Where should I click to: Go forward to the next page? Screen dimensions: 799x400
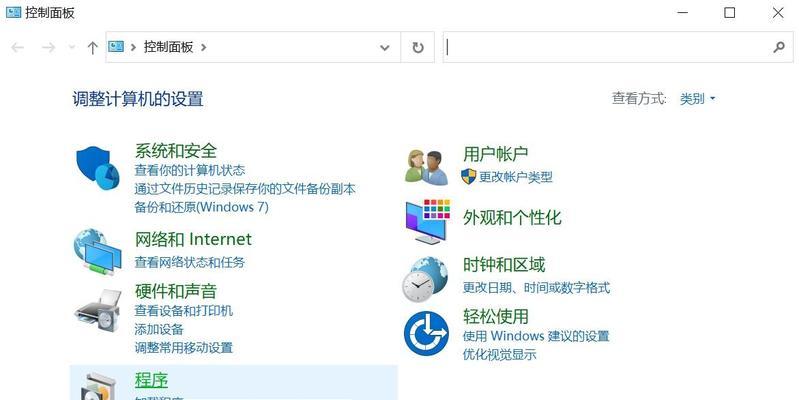48,48
